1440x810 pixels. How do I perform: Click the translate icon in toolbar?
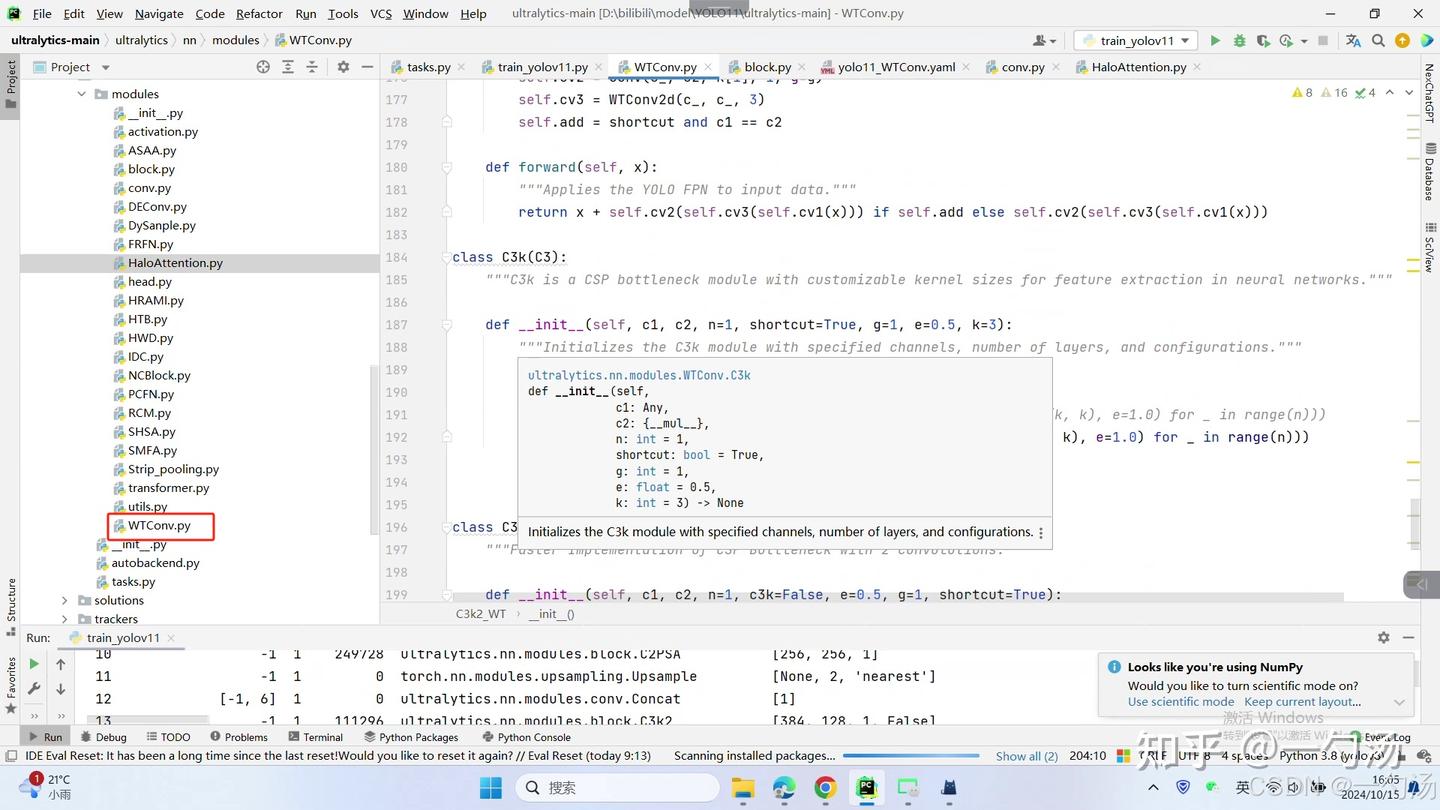(x=1353, y=41)
